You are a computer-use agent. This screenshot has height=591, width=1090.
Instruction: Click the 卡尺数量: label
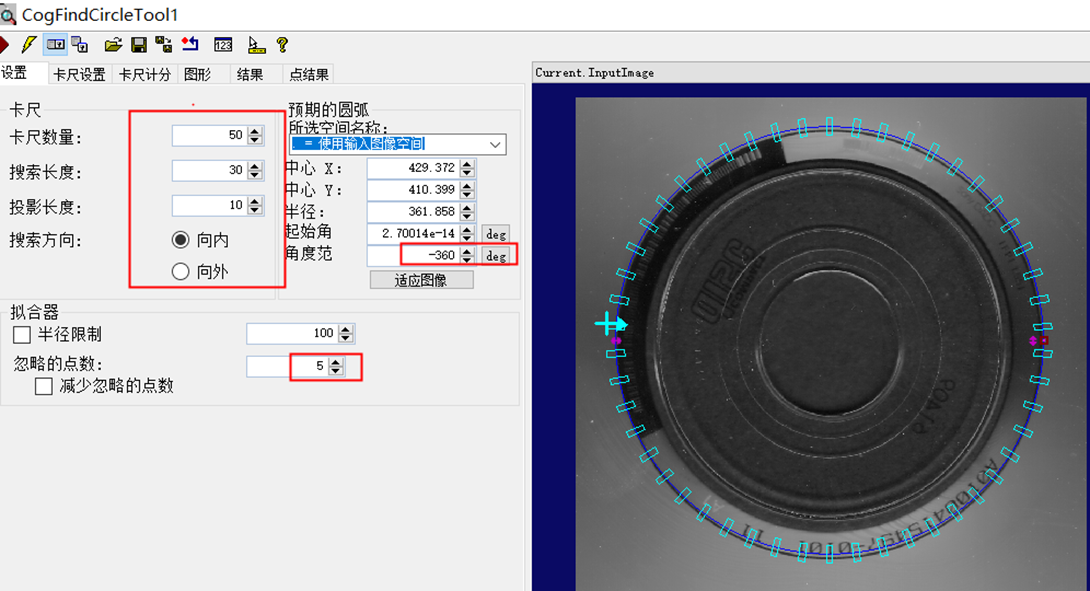pos(46,137)
